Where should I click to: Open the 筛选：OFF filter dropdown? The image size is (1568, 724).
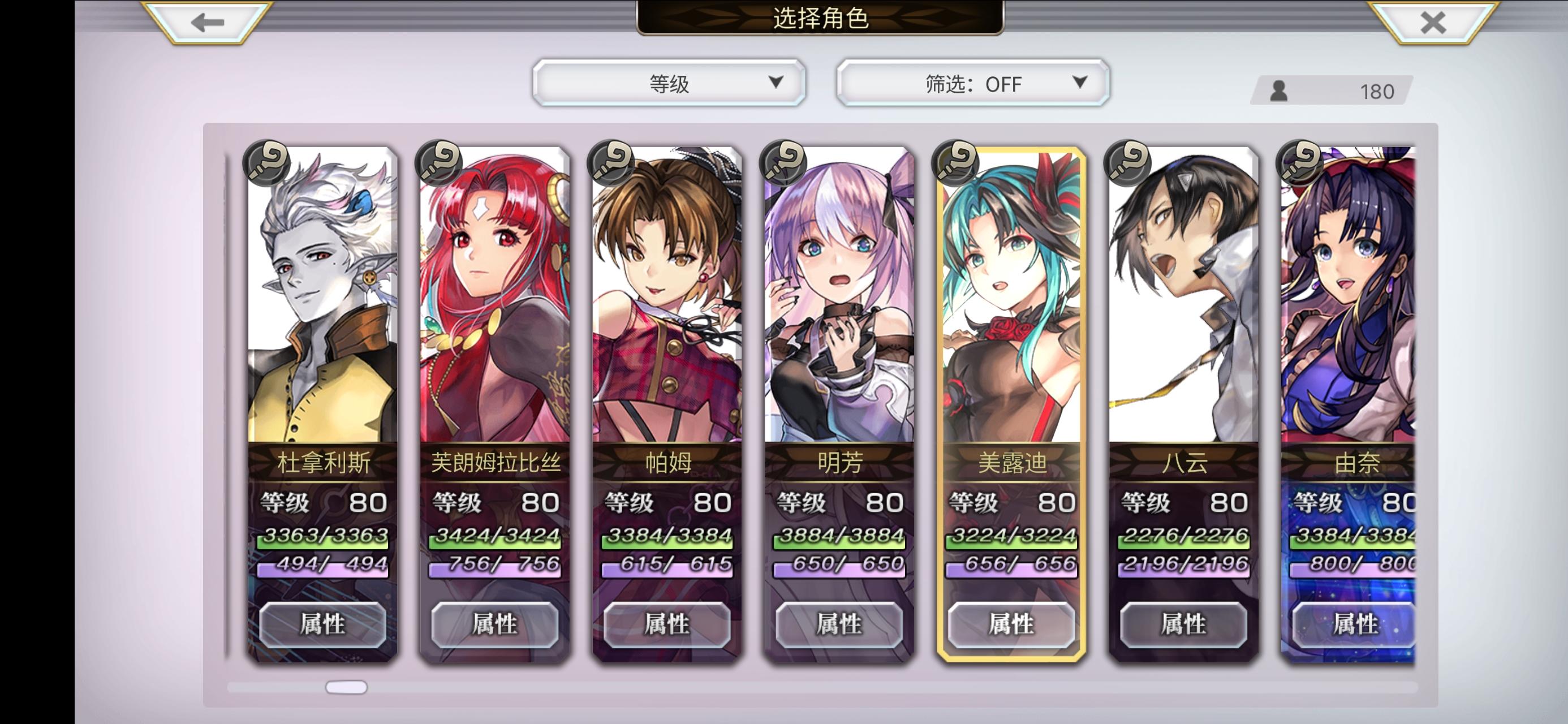click(973, 83)
